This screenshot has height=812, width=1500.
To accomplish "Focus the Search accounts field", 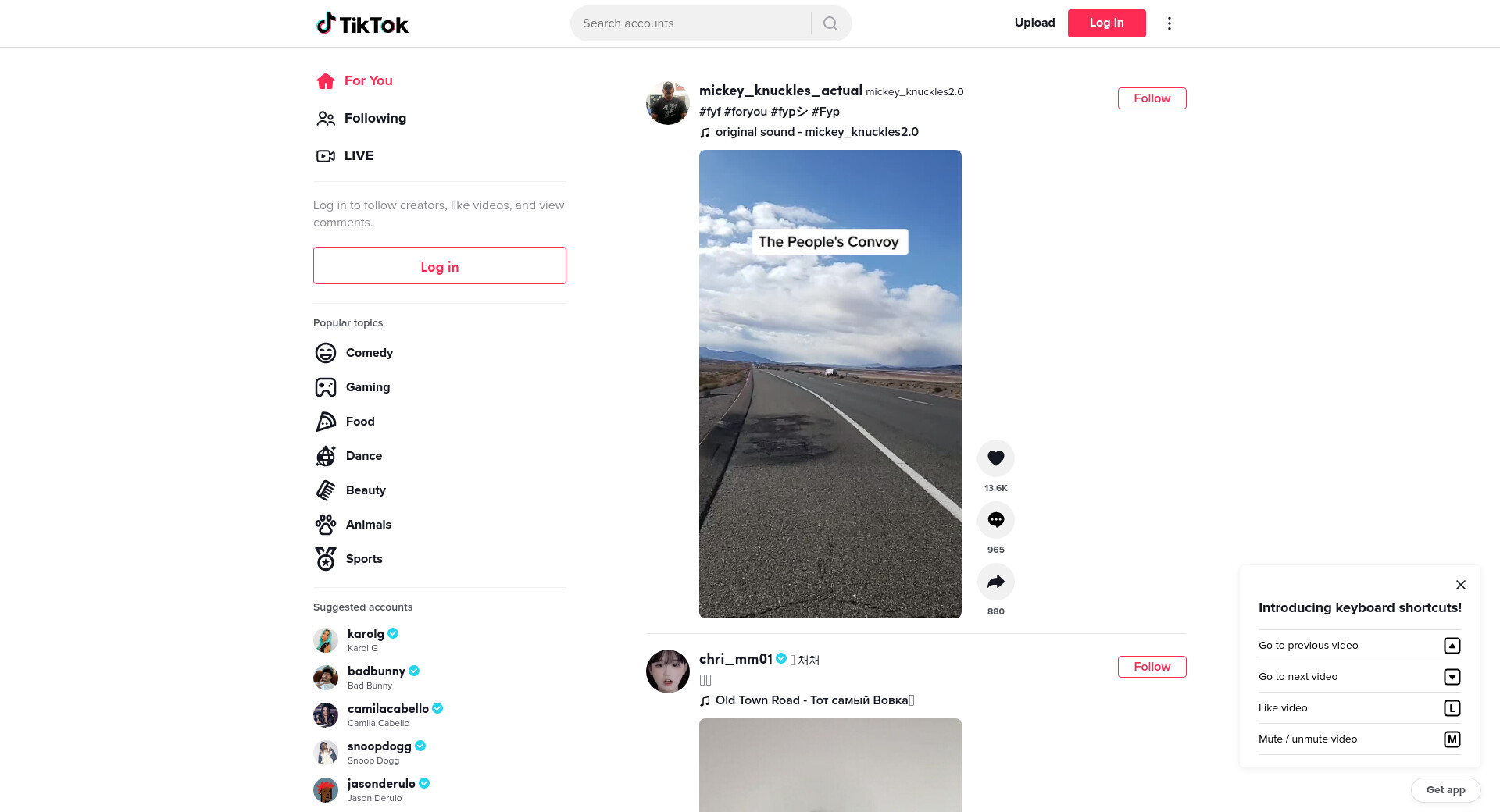I will (x=691, y=23).
